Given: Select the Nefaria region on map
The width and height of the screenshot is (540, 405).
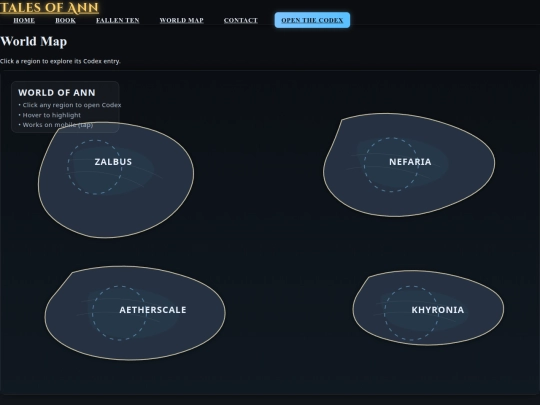Looking at the screenshot, I should (x=409, y=165).
